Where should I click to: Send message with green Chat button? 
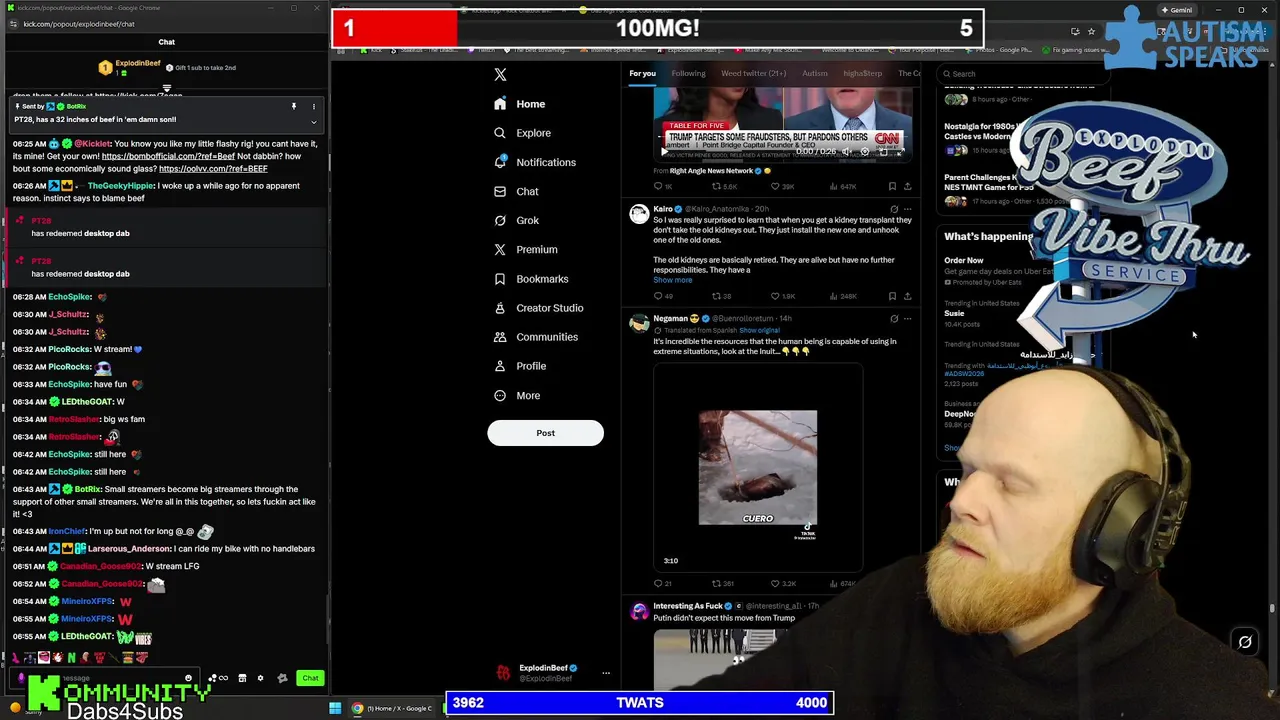pyautogui.click(x=310, y=678)
